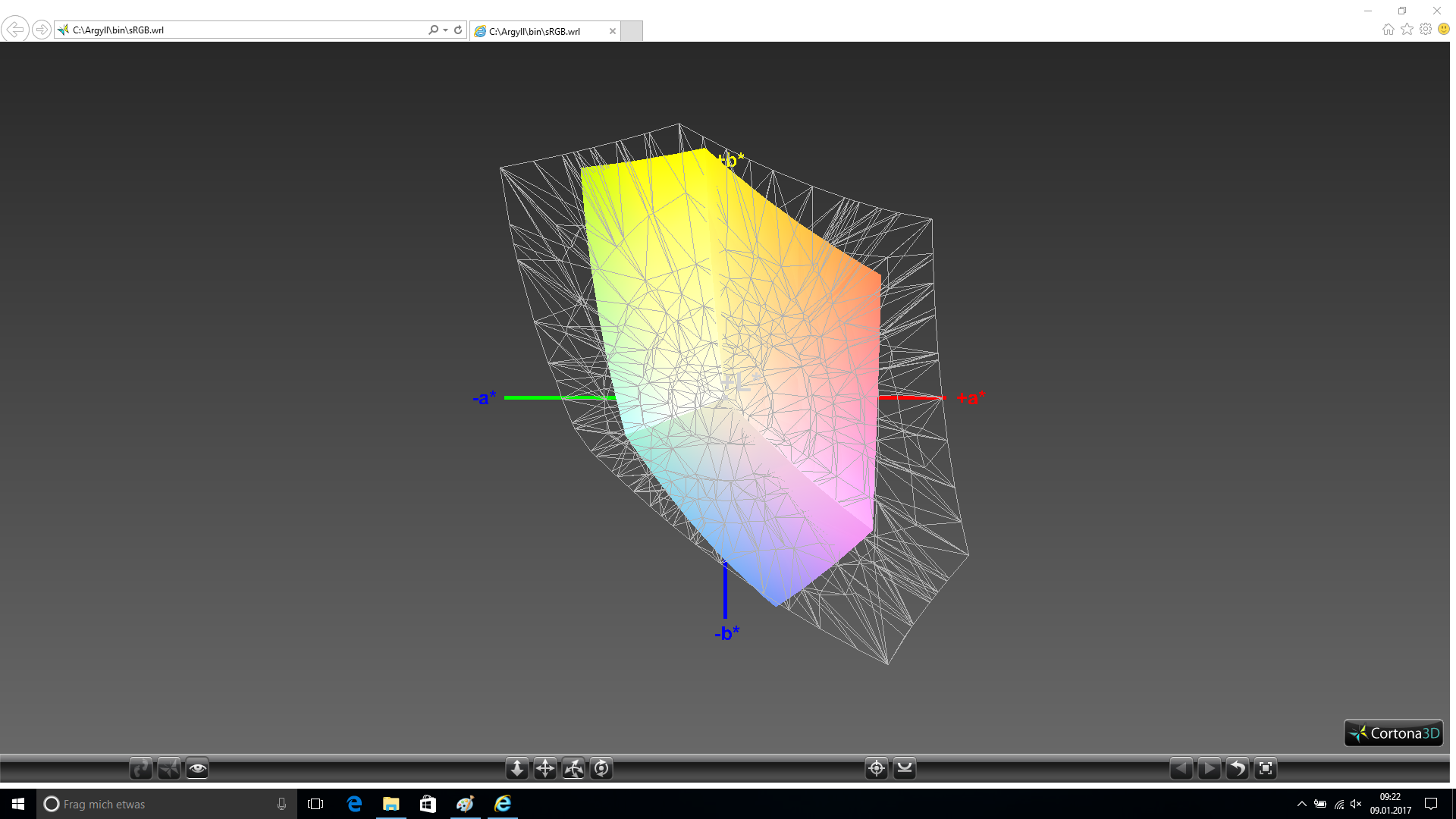Click the Fit scene to window icon
1456x819 pixels.
[x=1266, y=769]
